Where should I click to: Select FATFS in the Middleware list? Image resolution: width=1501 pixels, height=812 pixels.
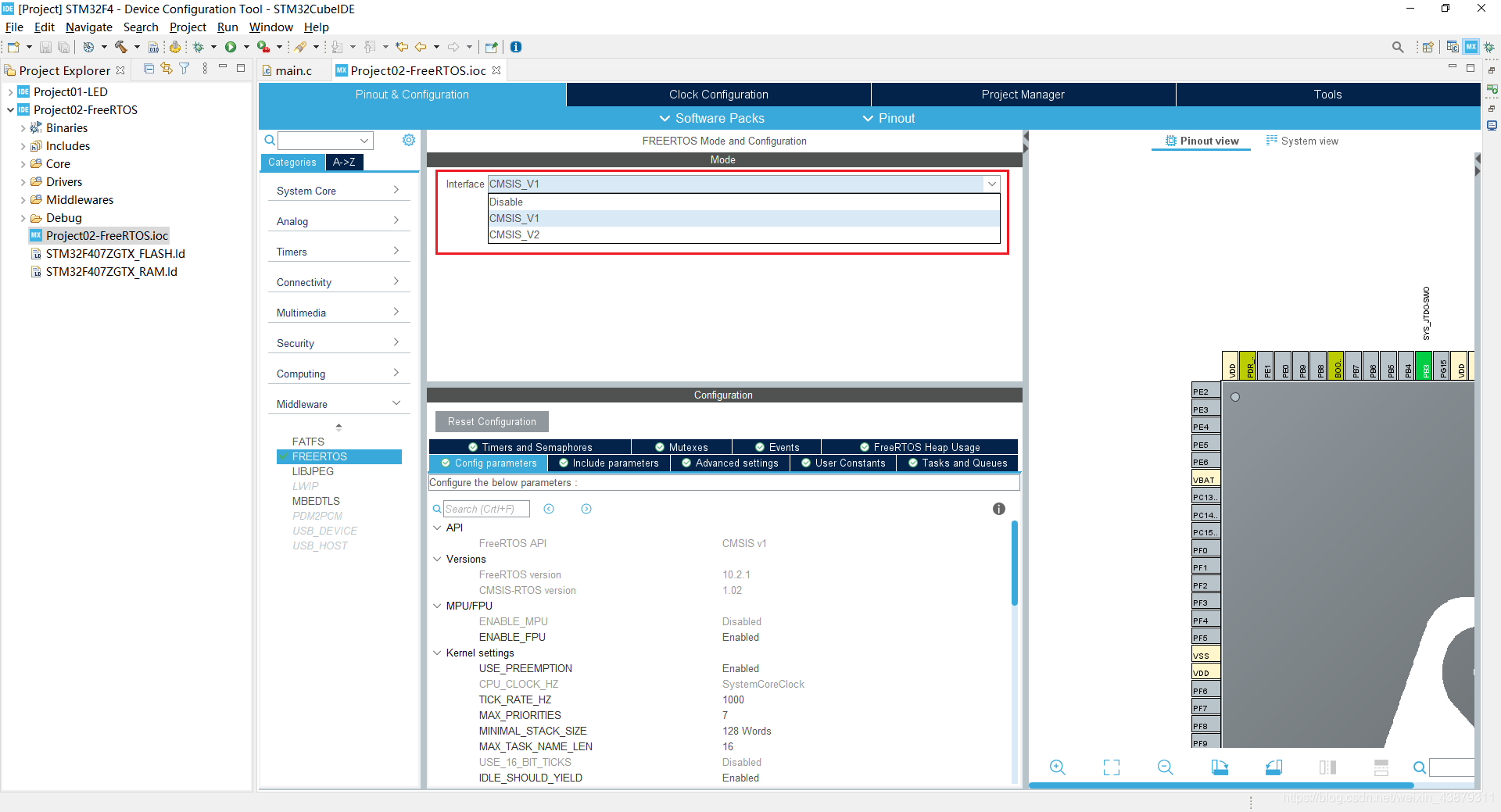click(x=308, y=442)
